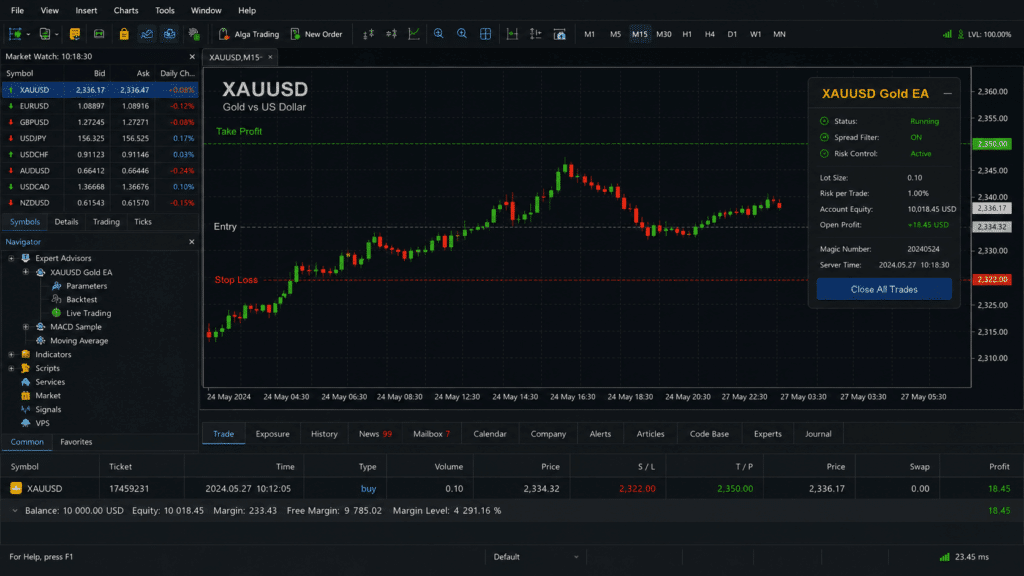Toggle Market Watch panel from toolbar icon
This screenshot has width=1024, height=576.
(x=74, y=34)
